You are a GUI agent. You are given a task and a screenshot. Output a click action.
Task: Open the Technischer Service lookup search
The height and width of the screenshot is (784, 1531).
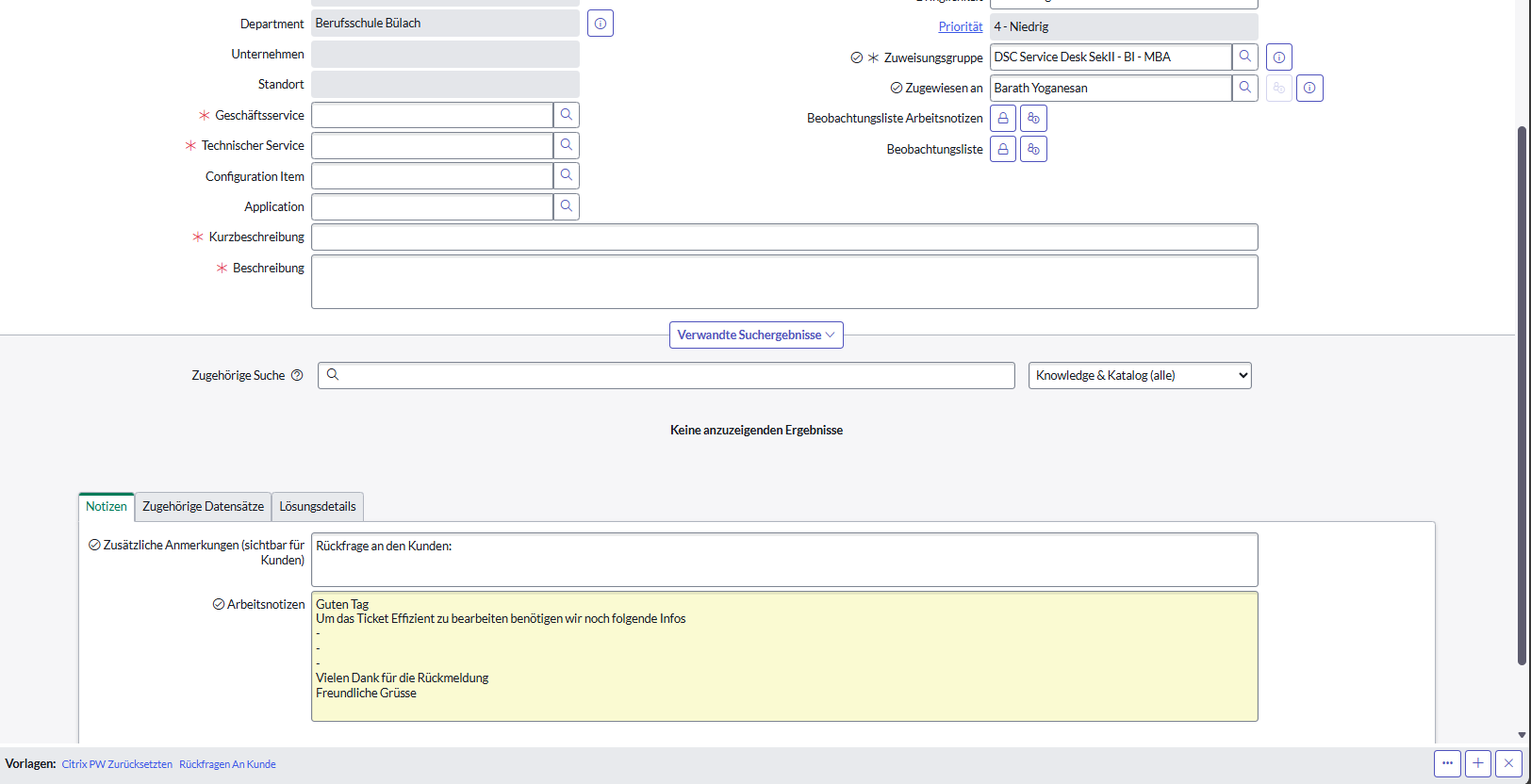click(x=567, y=145)
